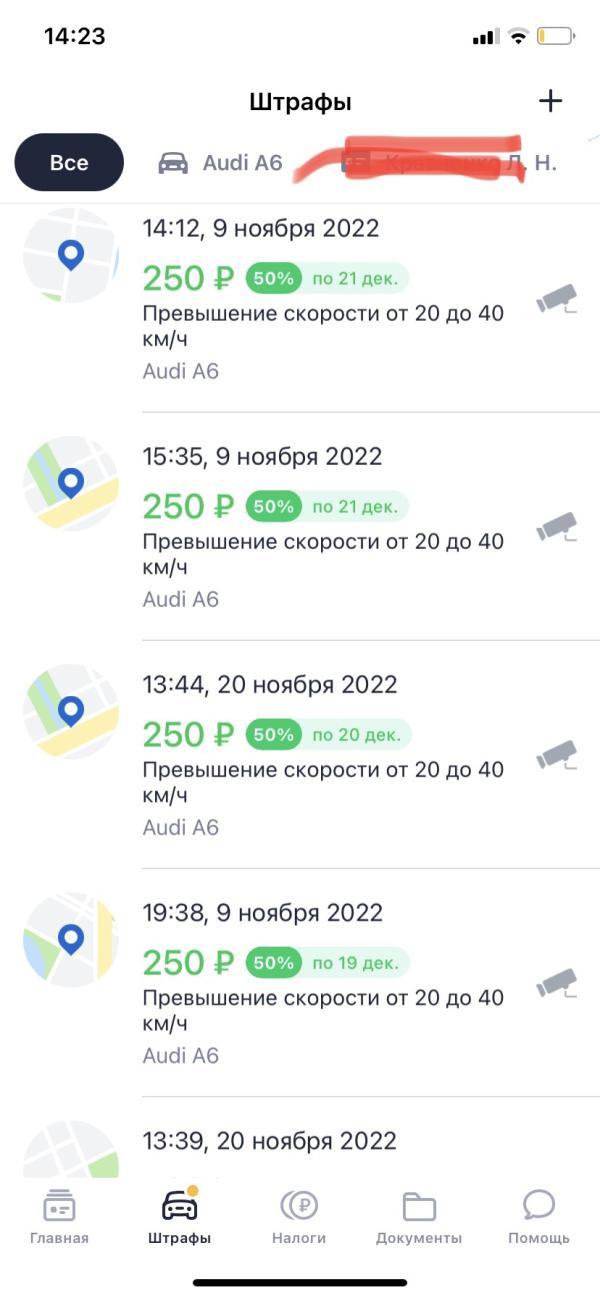Select the 'Все' filter chip
Viewport: 600px width, 1297px height.
pos(69,162)
